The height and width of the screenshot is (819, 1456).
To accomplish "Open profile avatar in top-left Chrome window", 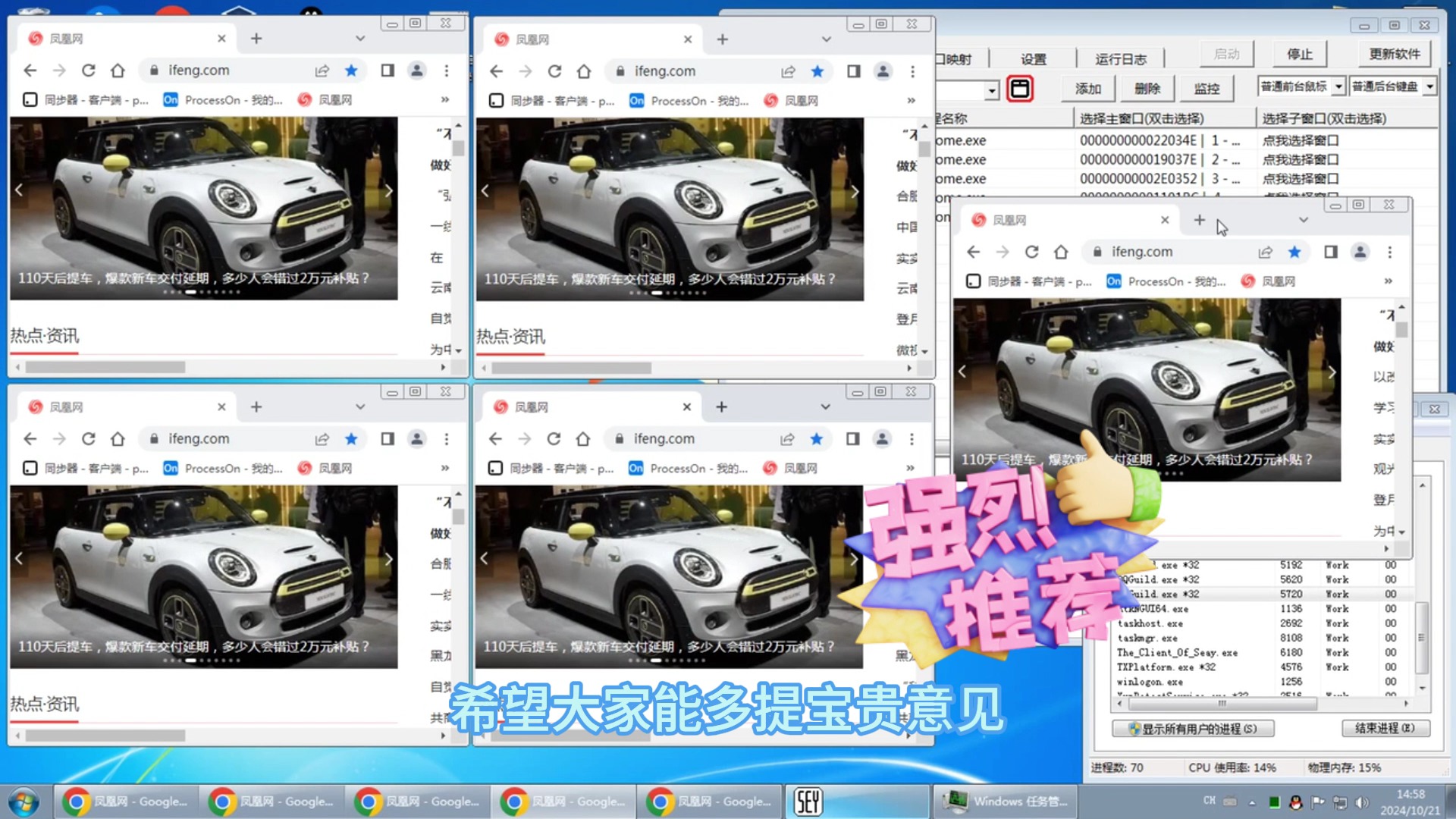I will (x=417, y=71).
